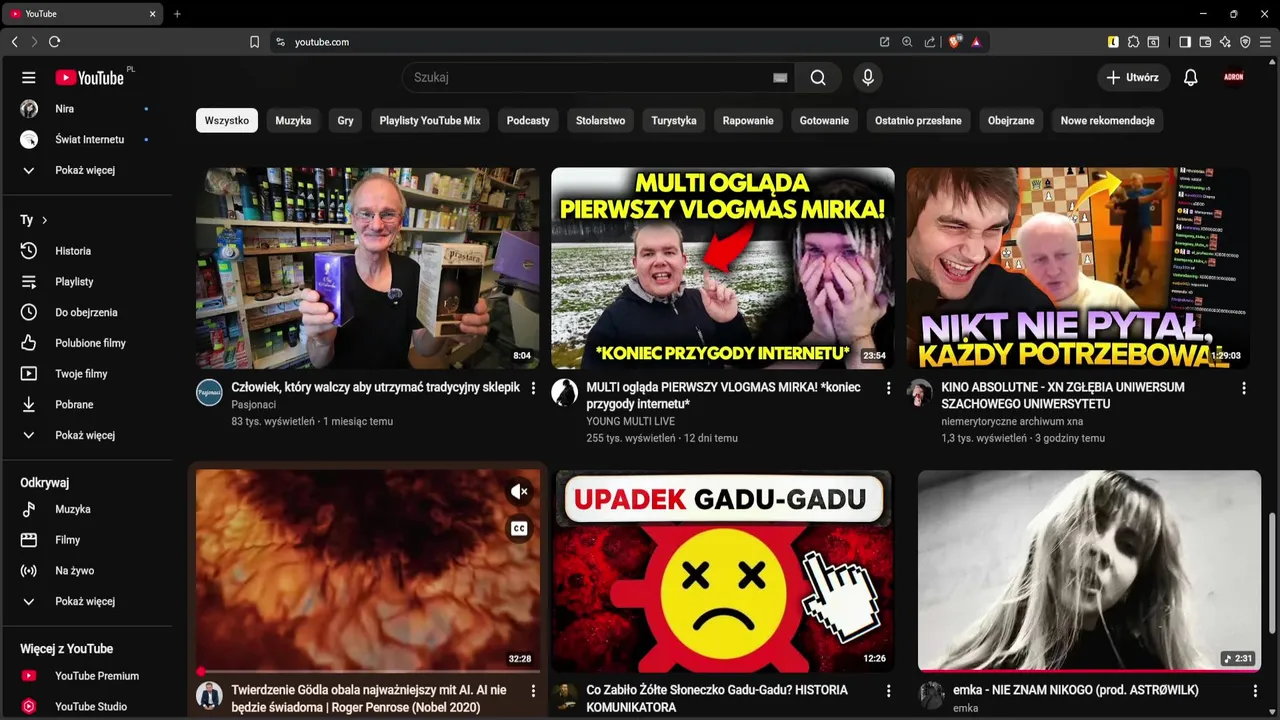The width and height of the screenshot is (1280, 720).
Task: Click the zoom magnifier icon in address bar
Action: tap(907, 42)
